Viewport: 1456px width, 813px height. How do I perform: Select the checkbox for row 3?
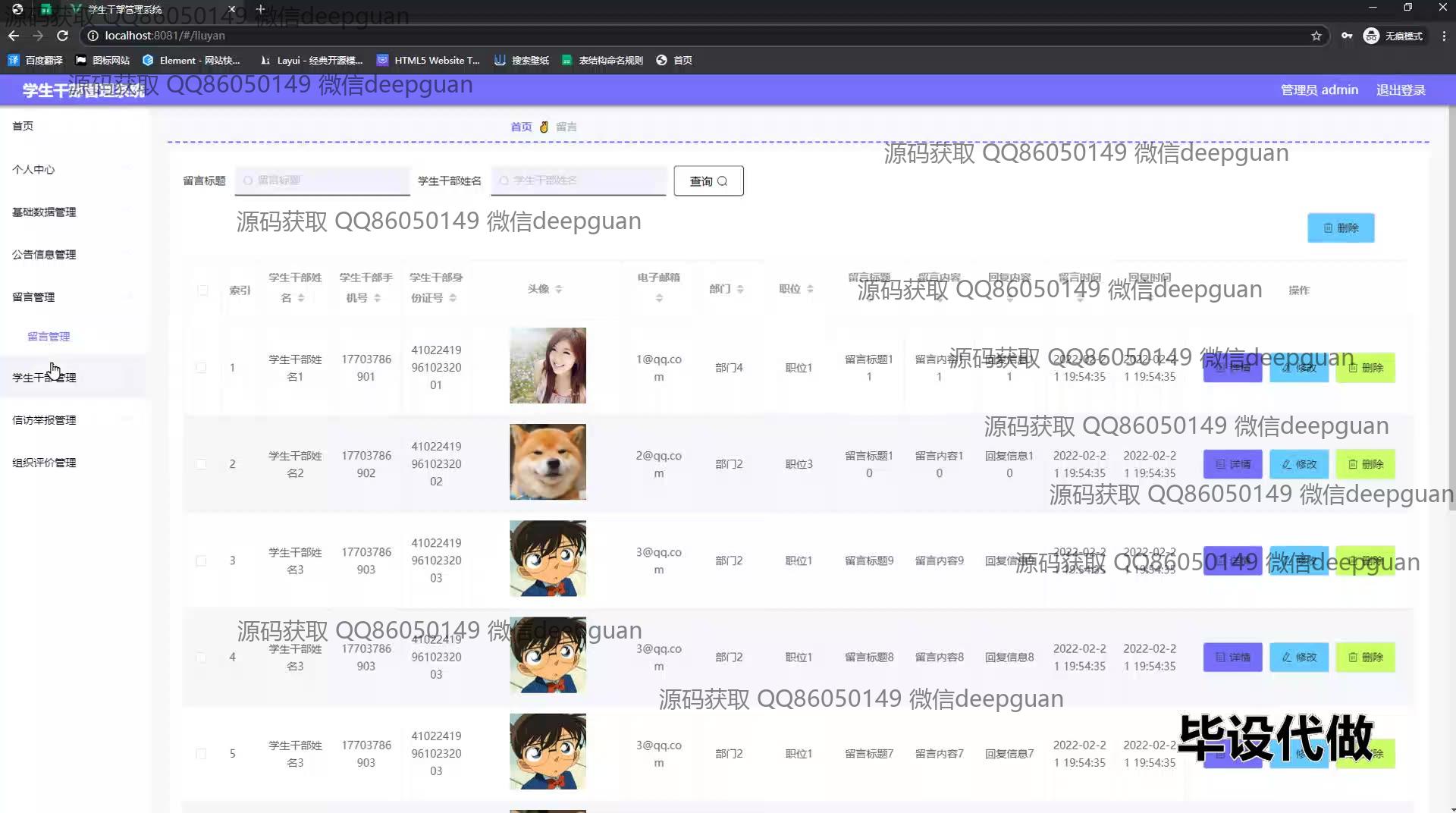pos(201,560)
